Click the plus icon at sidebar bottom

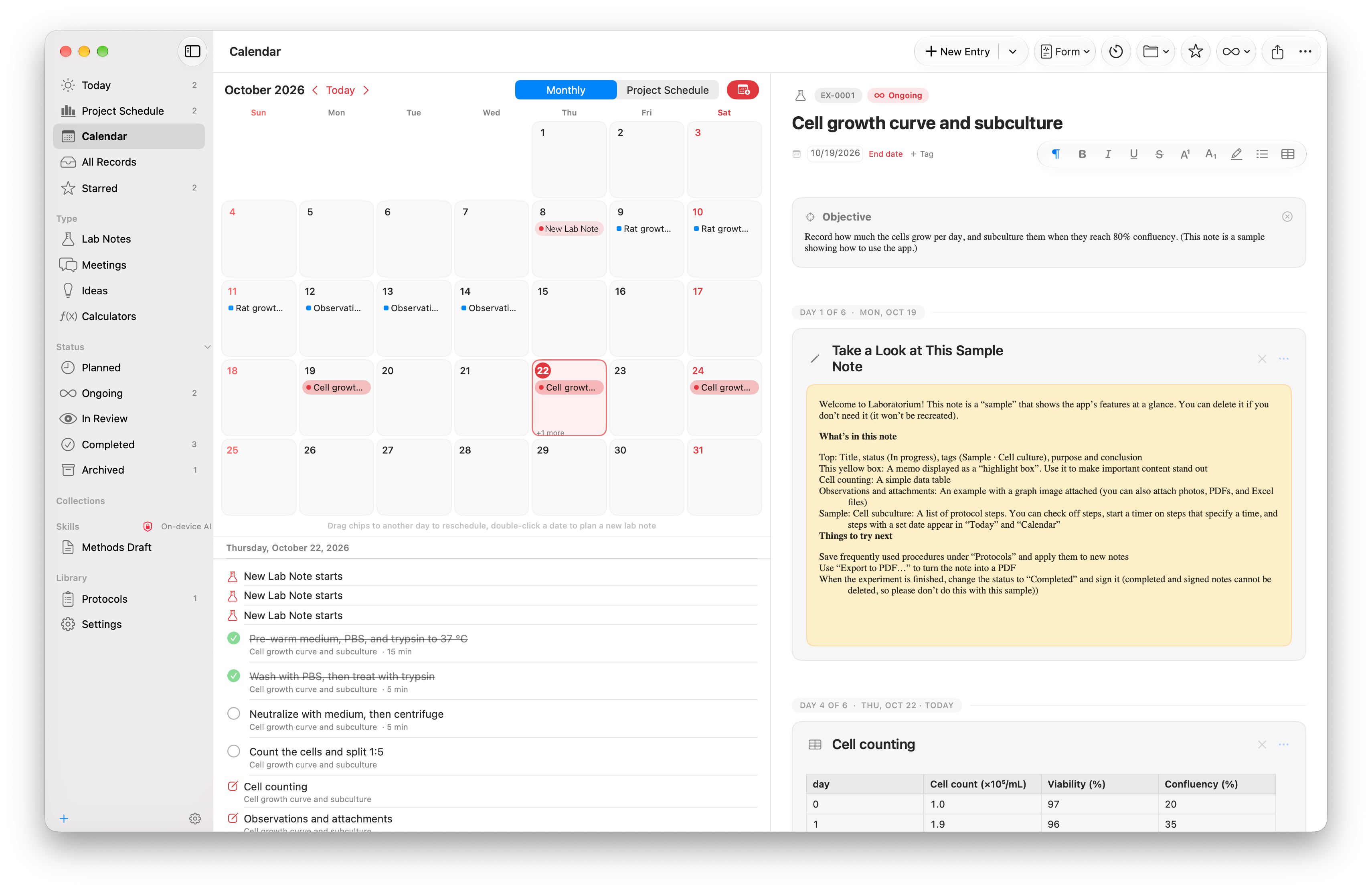tap(64, 818)
